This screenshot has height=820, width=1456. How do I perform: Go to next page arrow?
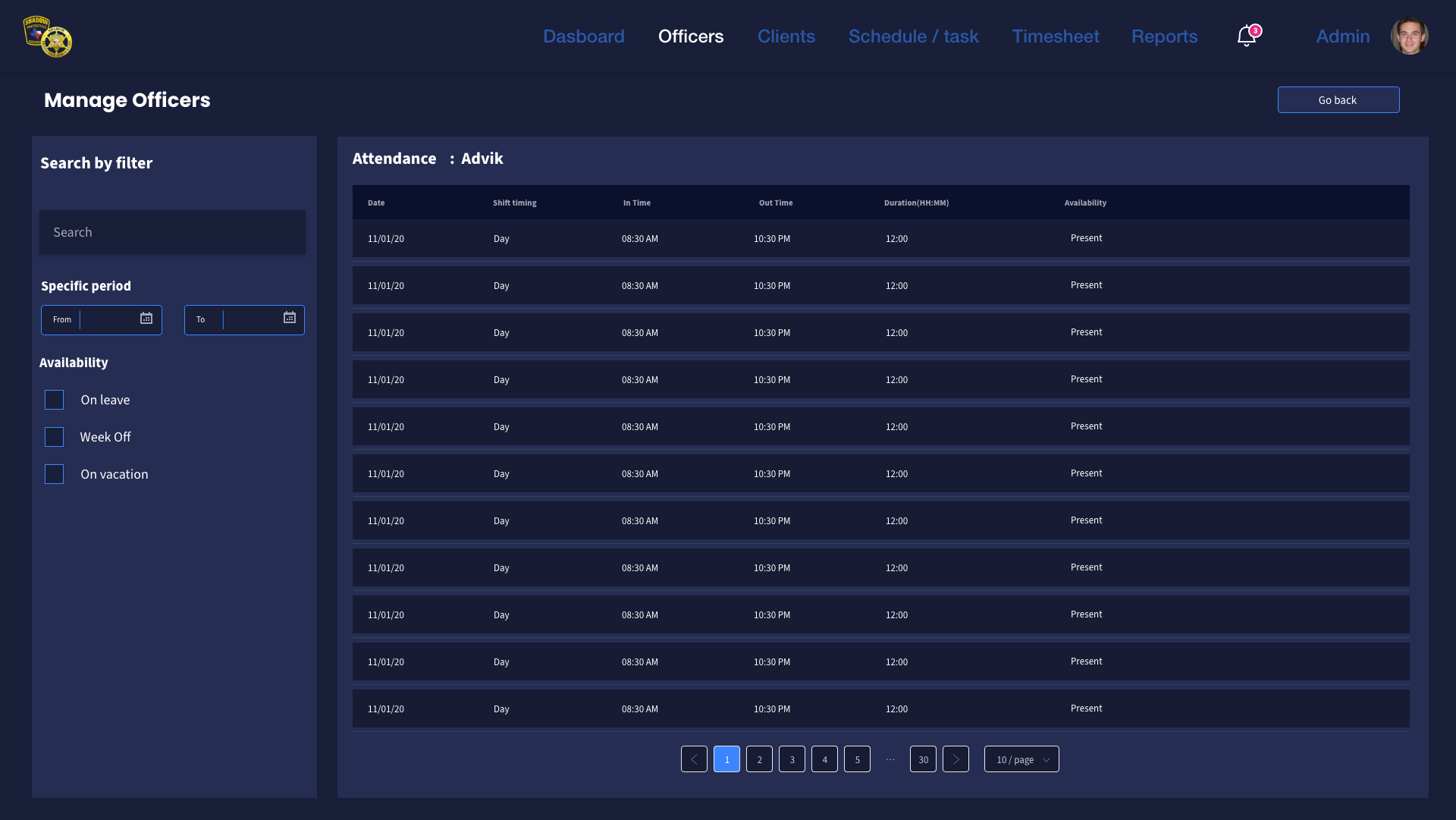(955, 759)
